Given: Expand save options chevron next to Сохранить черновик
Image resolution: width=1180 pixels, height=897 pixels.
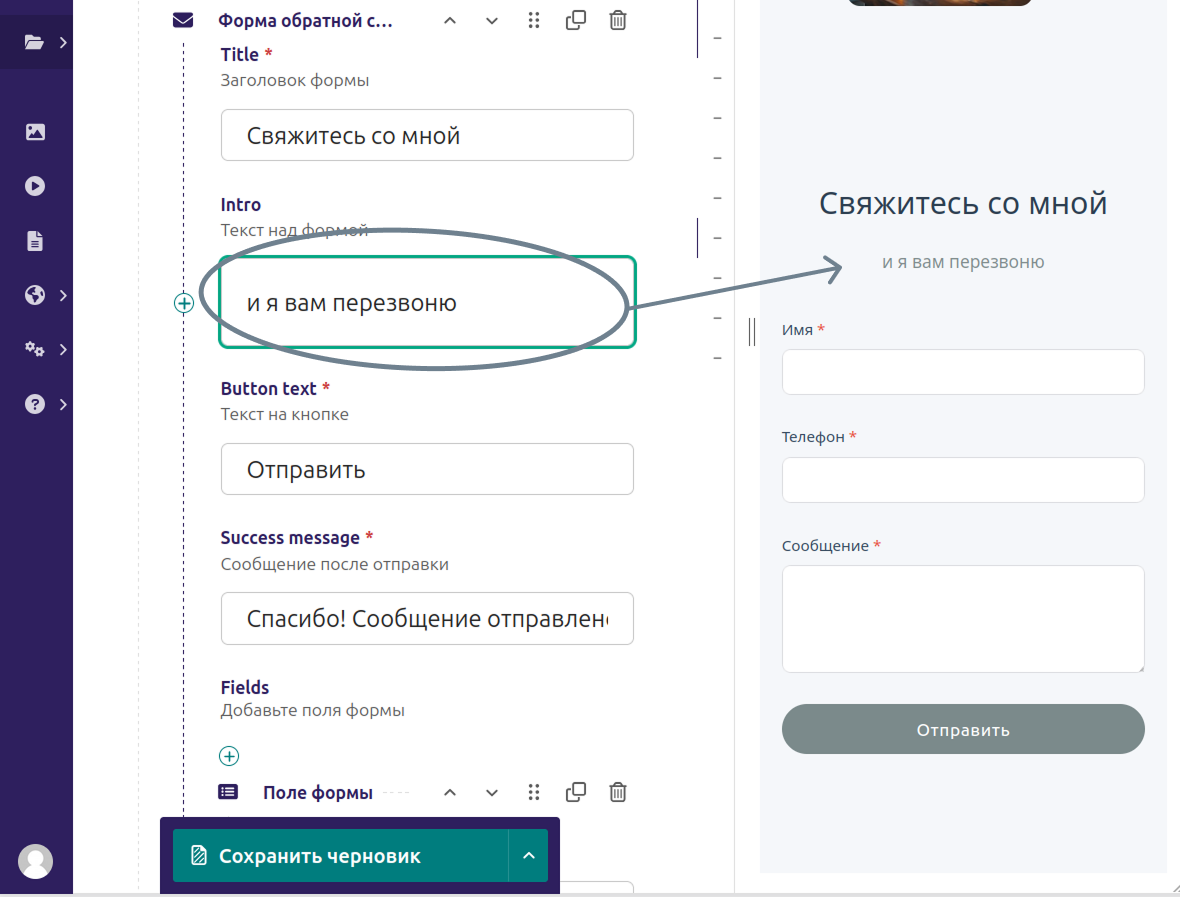Looking at the screenshot, I should (529, 856).
